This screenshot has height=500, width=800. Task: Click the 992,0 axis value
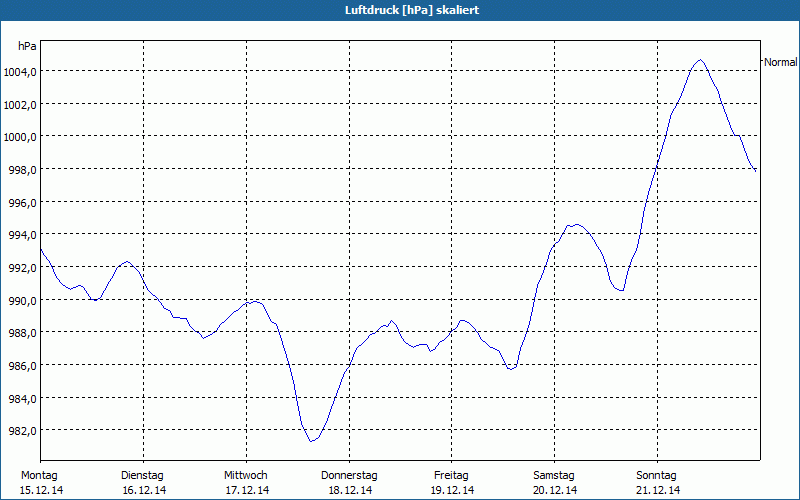pyautogui.click(x=22, y=268)
